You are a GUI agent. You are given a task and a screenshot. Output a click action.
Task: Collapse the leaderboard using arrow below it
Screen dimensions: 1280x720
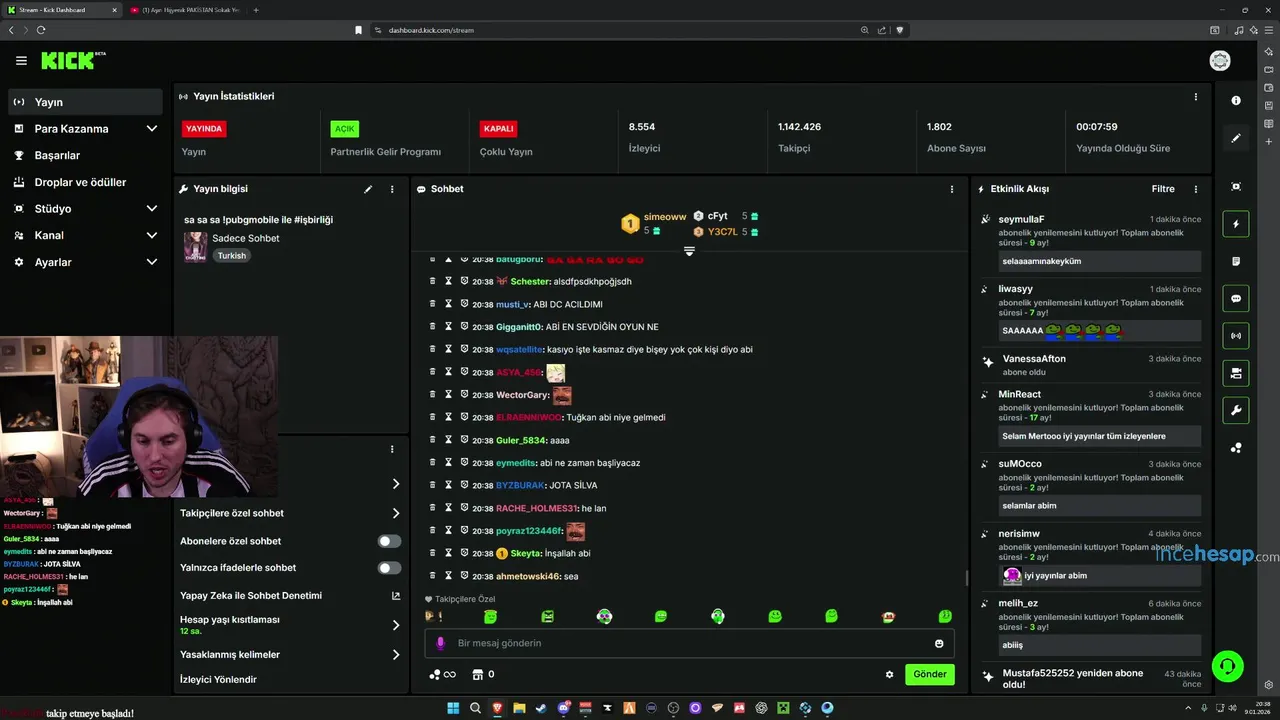[689, 251]
